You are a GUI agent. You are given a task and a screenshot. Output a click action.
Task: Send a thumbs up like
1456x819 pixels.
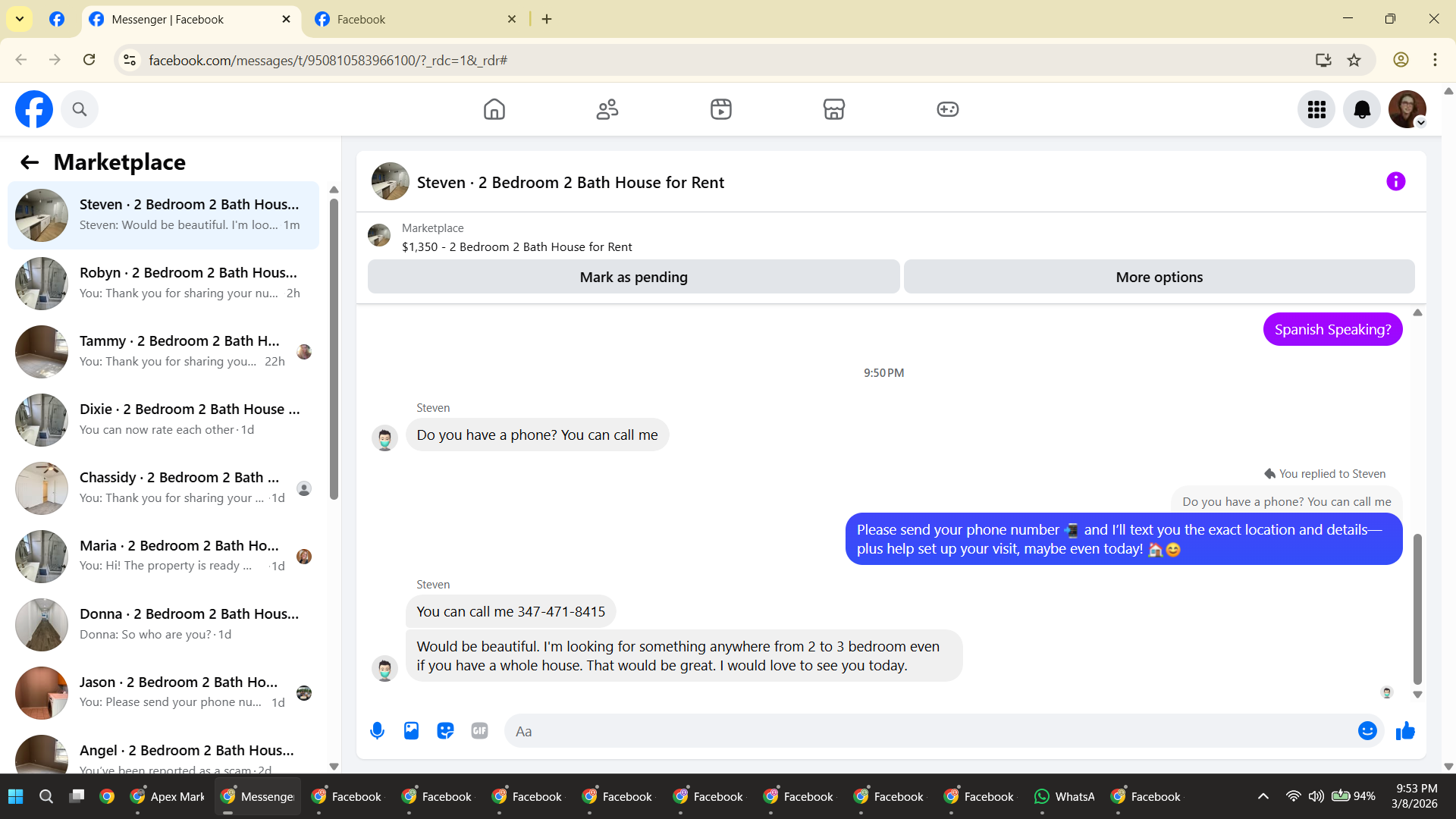pyautogui.click(x=1405, y=731)
